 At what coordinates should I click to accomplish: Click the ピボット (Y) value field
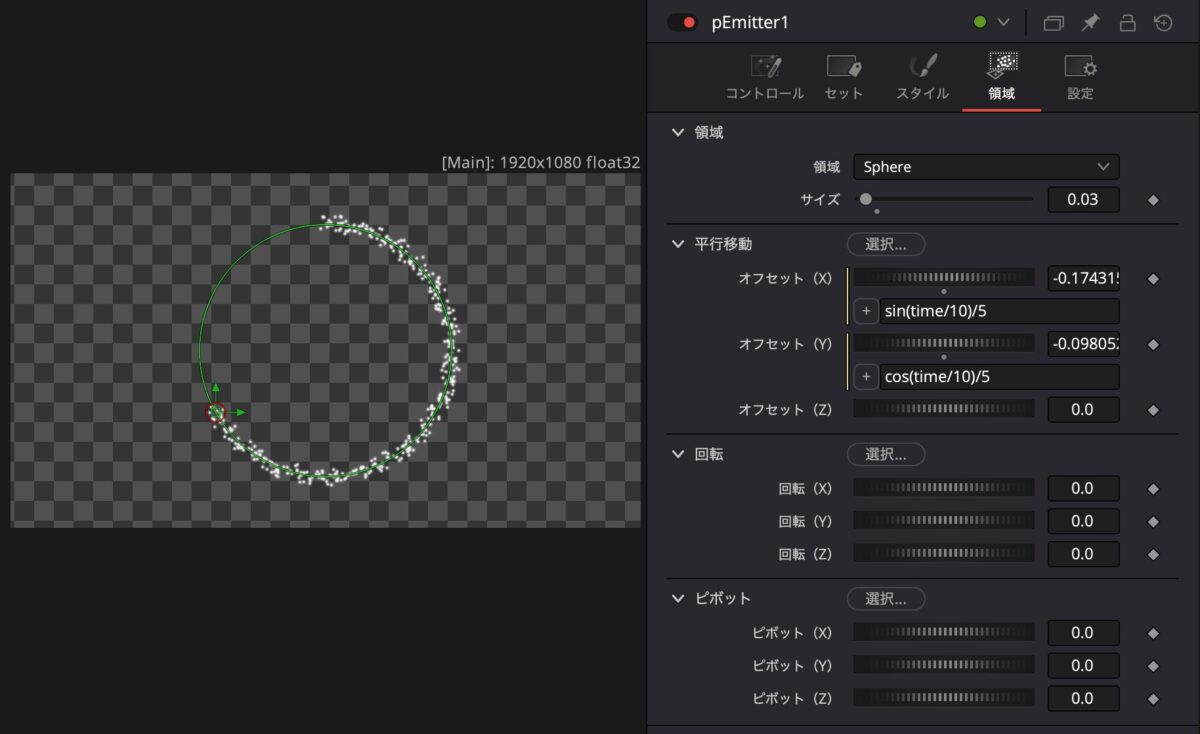tap(1083, 665)
